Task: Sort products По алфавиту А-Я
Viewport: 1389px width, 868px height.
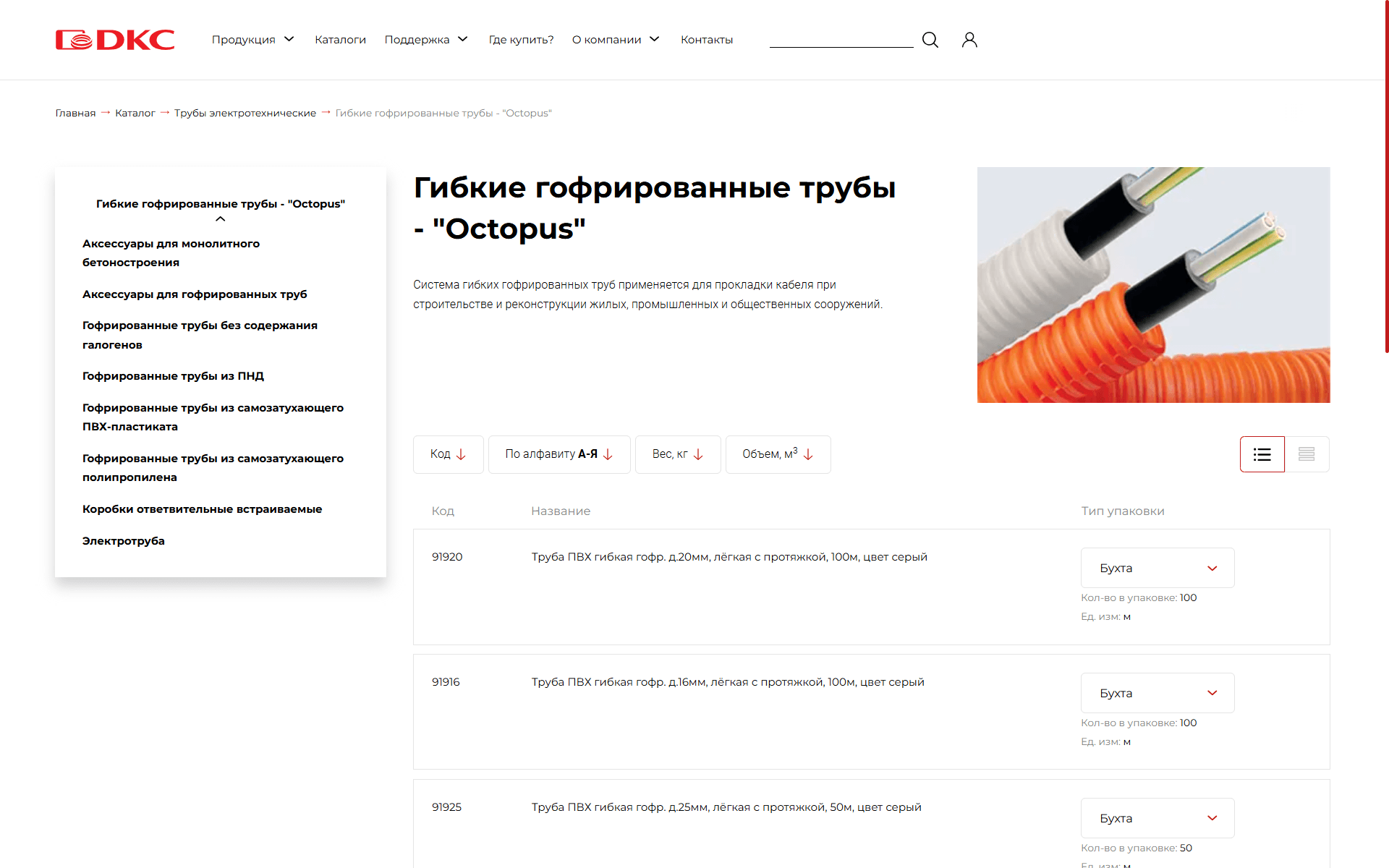Action: click(x=559, y=454)
